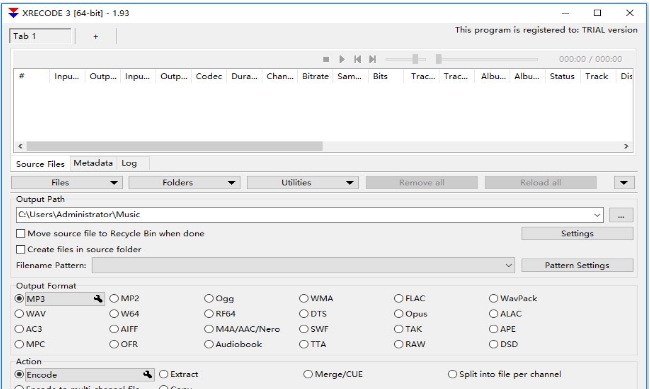Open Encode settings wrench icon
Viewport: 650px width, 389px height.
(x=148, y=374)
